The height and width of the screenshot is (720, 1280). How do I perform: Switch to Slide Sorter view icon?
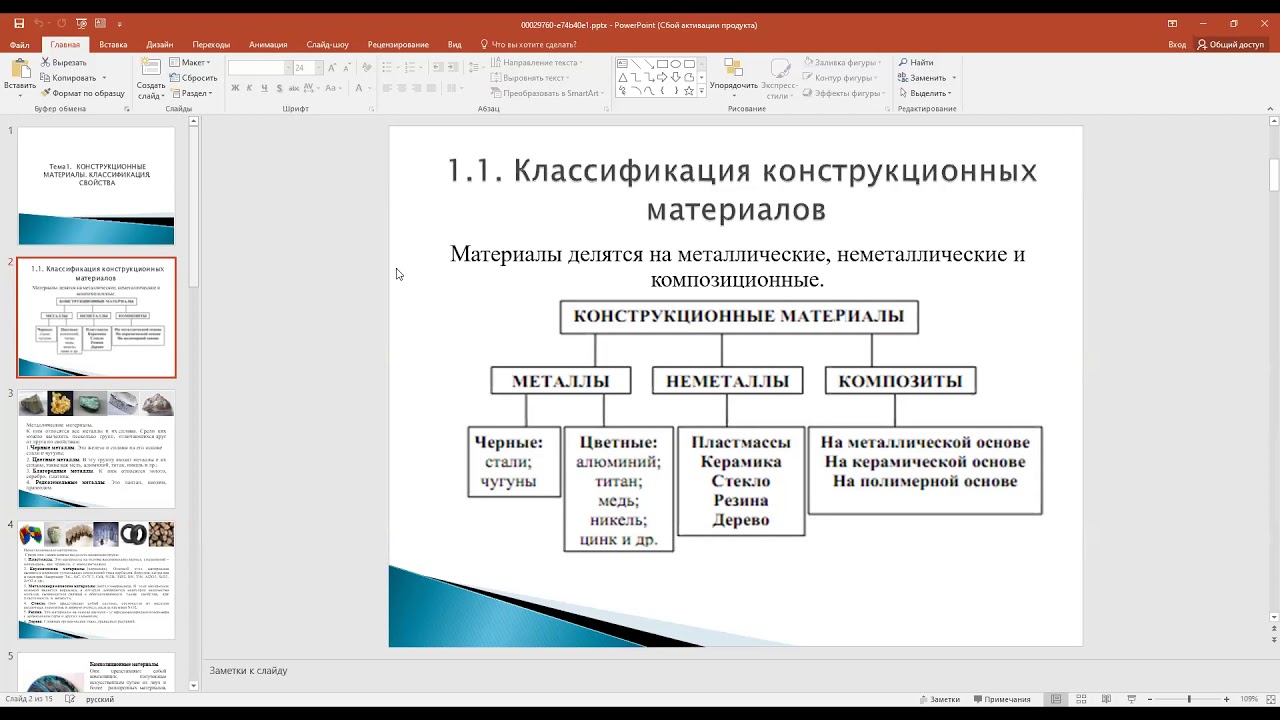(x=1081, y=699)
